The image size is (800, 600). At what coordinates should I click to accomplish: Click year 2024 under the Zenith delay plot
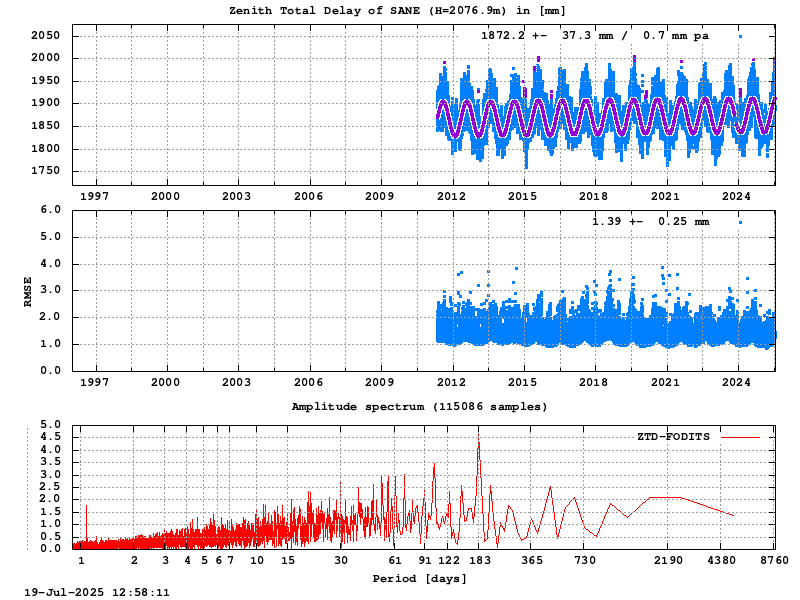point(736,196)
